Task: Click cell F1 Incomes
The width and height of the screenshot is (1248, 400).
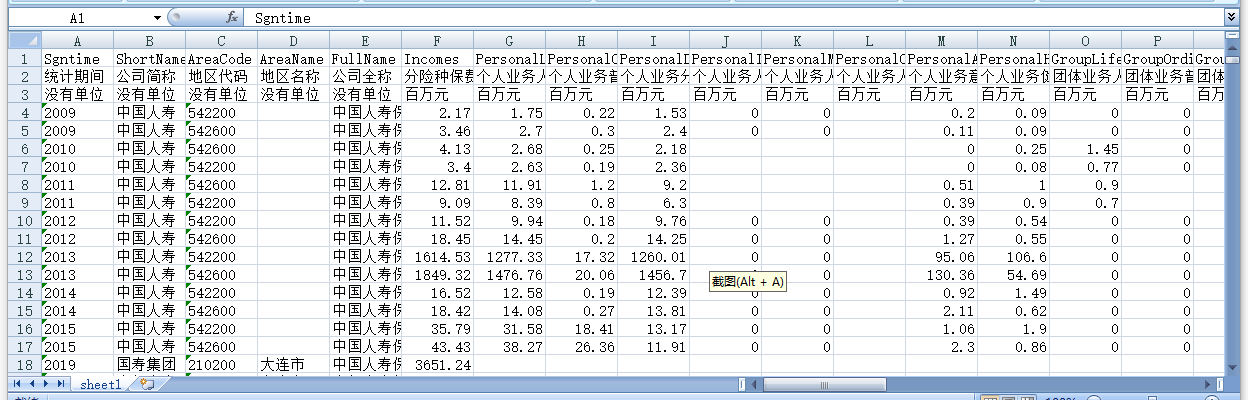Action: pos(438,59)
